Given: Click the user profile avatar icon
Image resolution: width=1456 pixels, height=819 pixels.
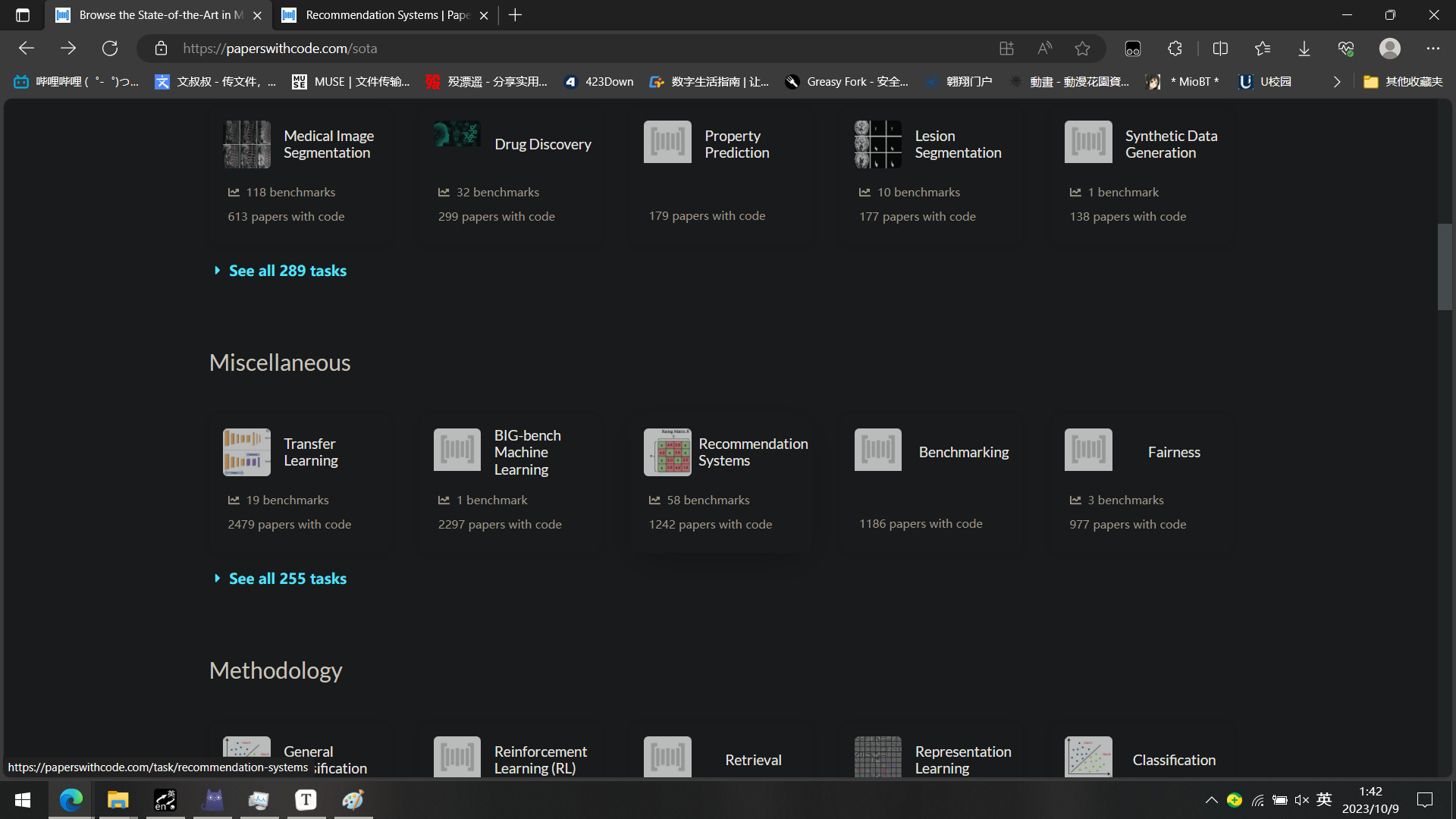Looking at the screenshot, I should pos(1389,49).
